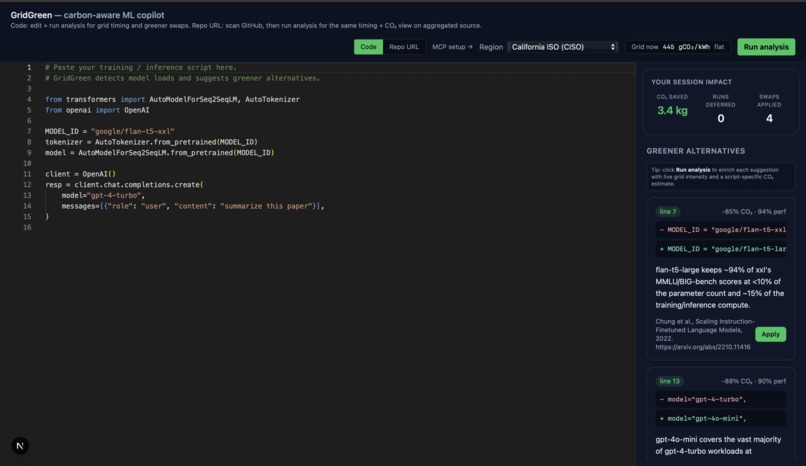Viewport: 806px width, 466px height.
Task: Click the added flan-t5-large diff line
Action: pyautogui.click(x=721, y=249)
